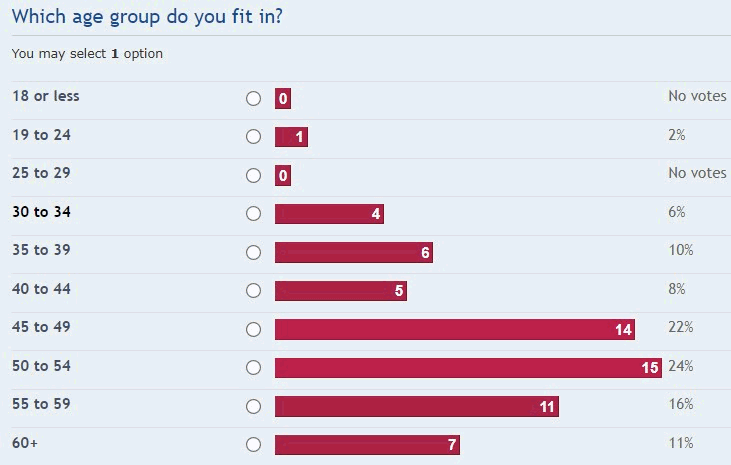Select the 55 to 59 radio button
This screenshot has width=731, height=465.
(x=253, y=406)
